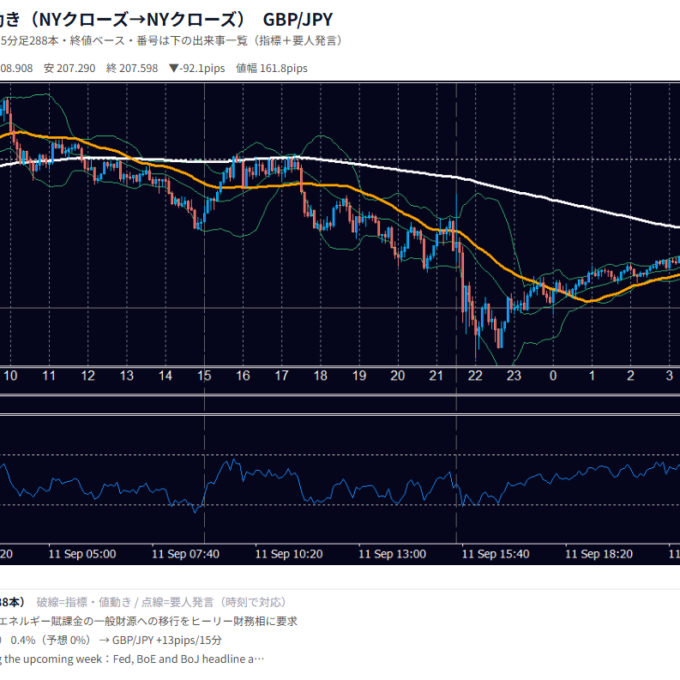Screen dimensions: 680x680
Task: Click the GBP/JPY pair title
Action: tap(298, 20)
